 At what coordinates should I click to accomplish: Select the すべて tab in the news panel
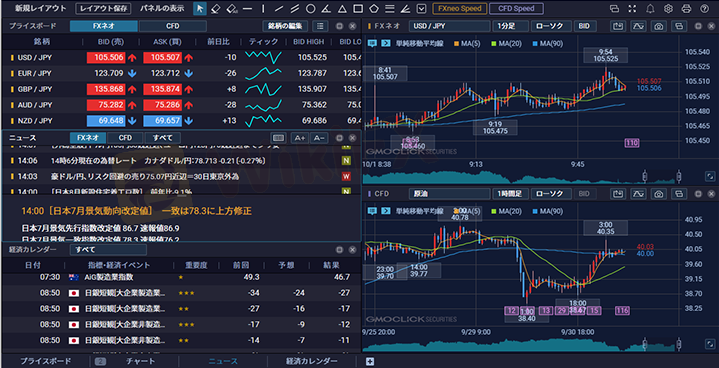(x=162, y=138)
